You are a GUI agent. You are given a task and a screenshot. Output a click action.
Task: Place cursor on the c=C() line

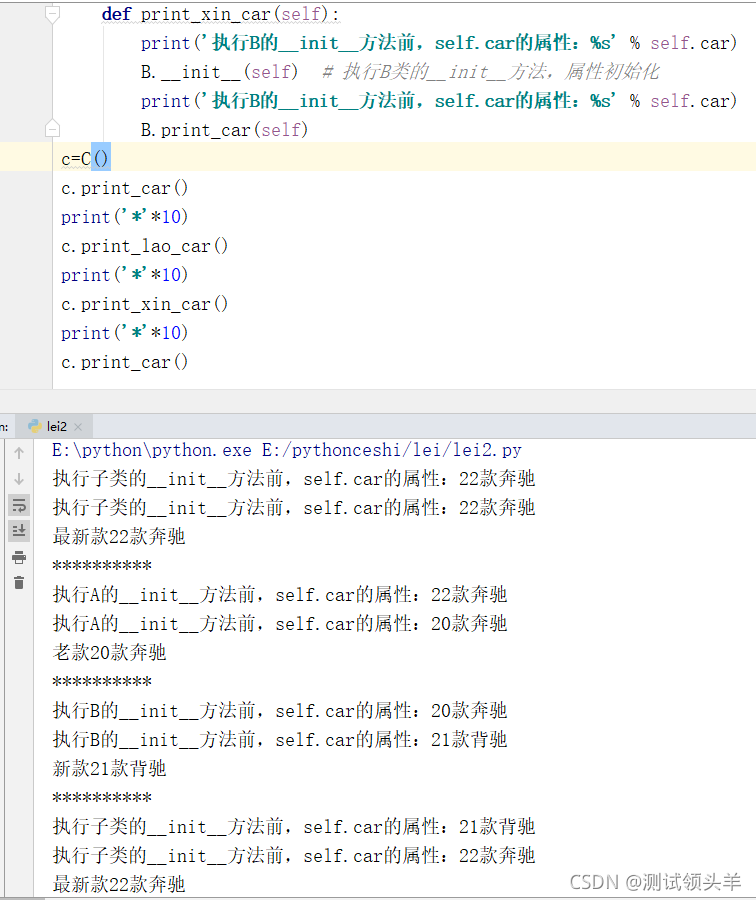pyautogui.click(x=85, y=158)
